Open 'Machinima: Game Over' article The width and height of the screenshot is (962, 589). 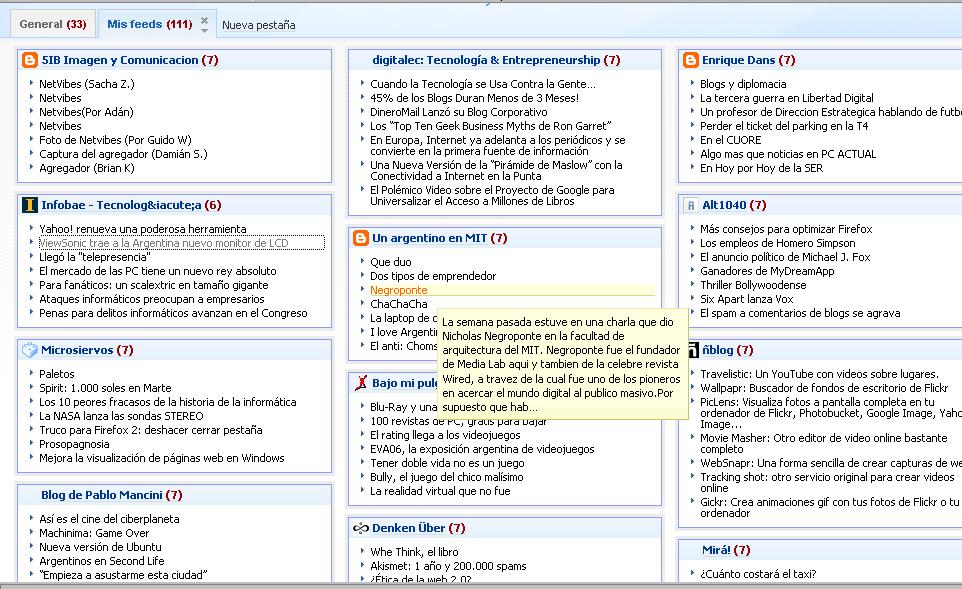94,533
